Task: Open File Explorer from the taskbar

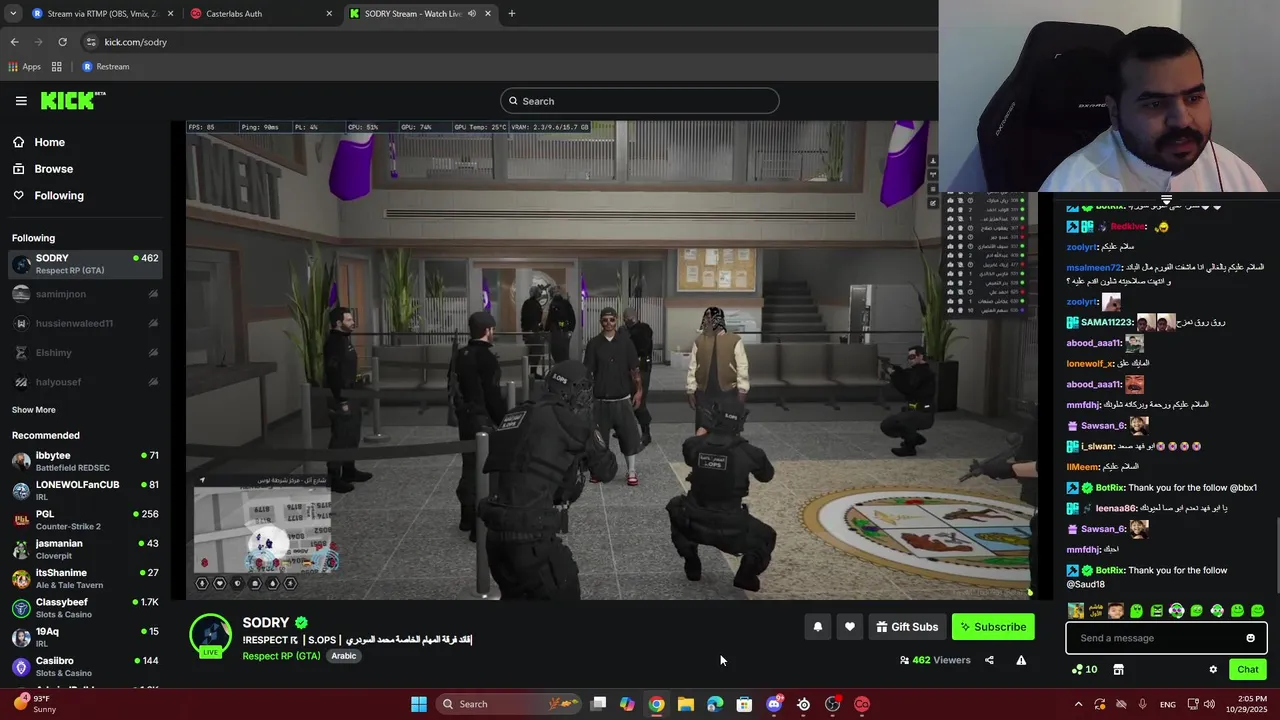Action: [x=685, y=704]
